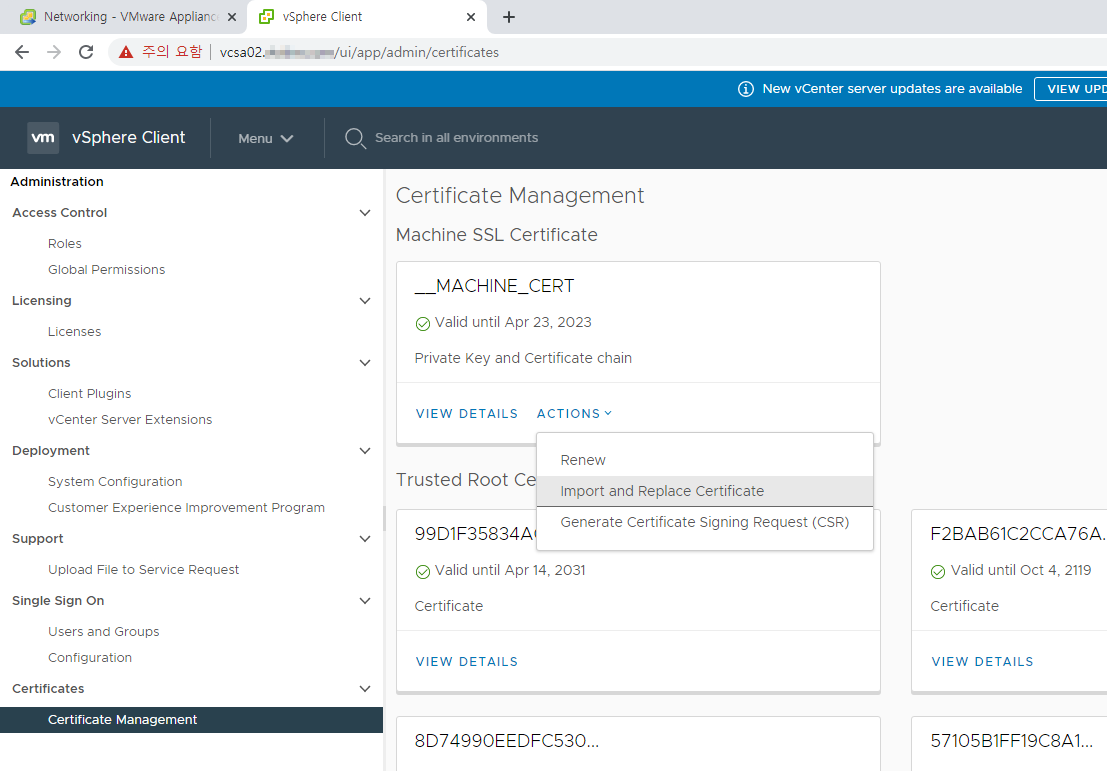Image resolution: width=1107 pixels, height=771 pixels.
Task: Click the search magnifier icon
Action: pos(355,138)
